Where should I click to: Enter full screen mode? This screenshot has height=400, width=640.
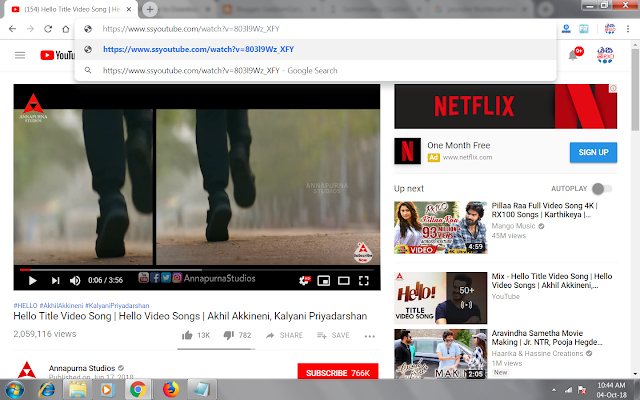[x=364, y=280]
